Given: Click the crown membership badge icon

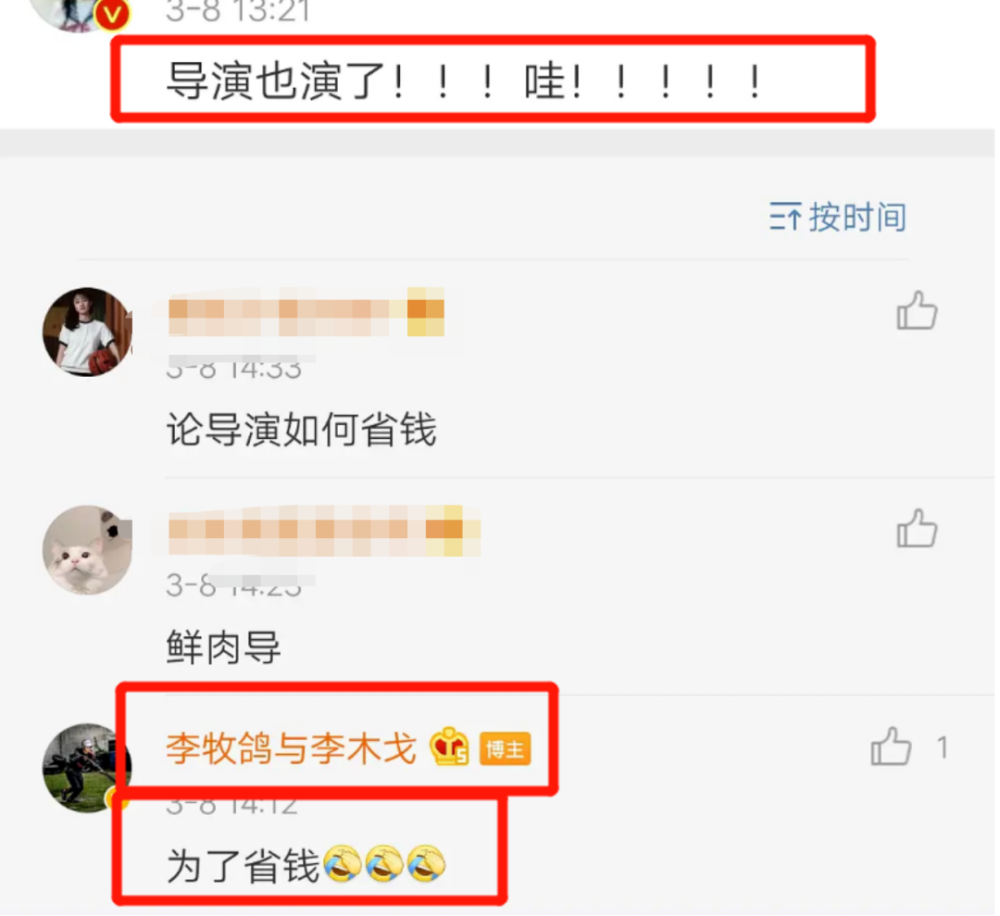Looking at the screenshot, I should pos(450,746).
